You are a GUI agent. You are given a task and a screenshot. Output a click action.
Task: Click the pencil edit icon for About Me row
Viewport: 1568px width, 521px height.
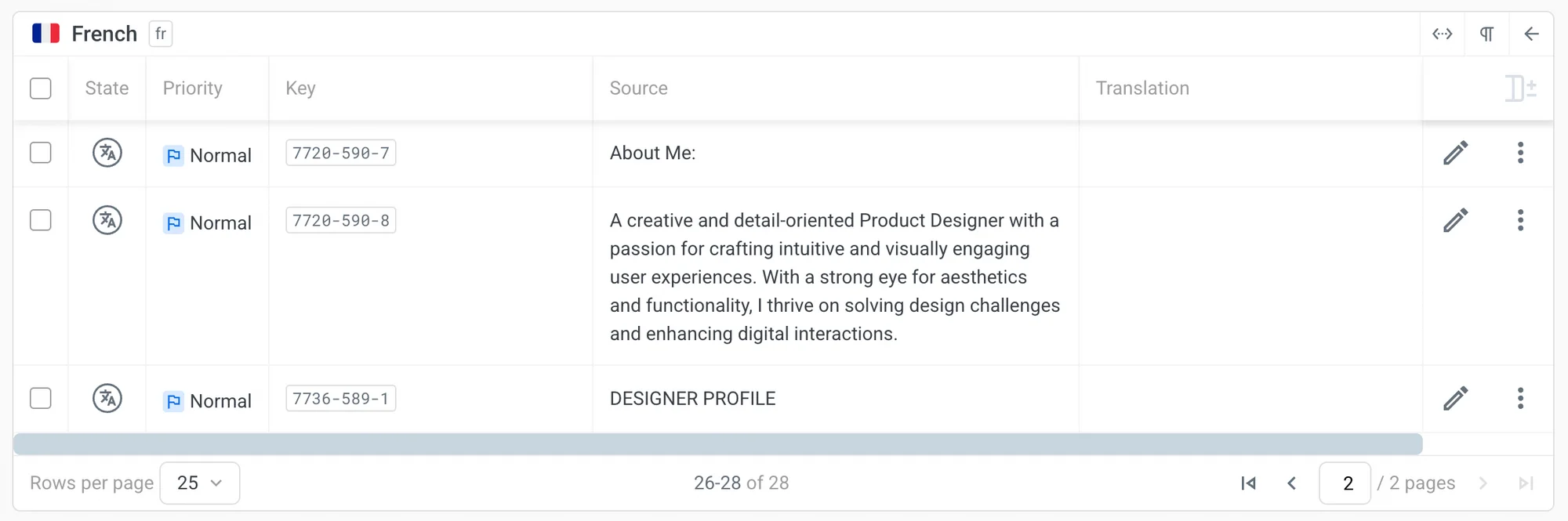point(1455,153)
